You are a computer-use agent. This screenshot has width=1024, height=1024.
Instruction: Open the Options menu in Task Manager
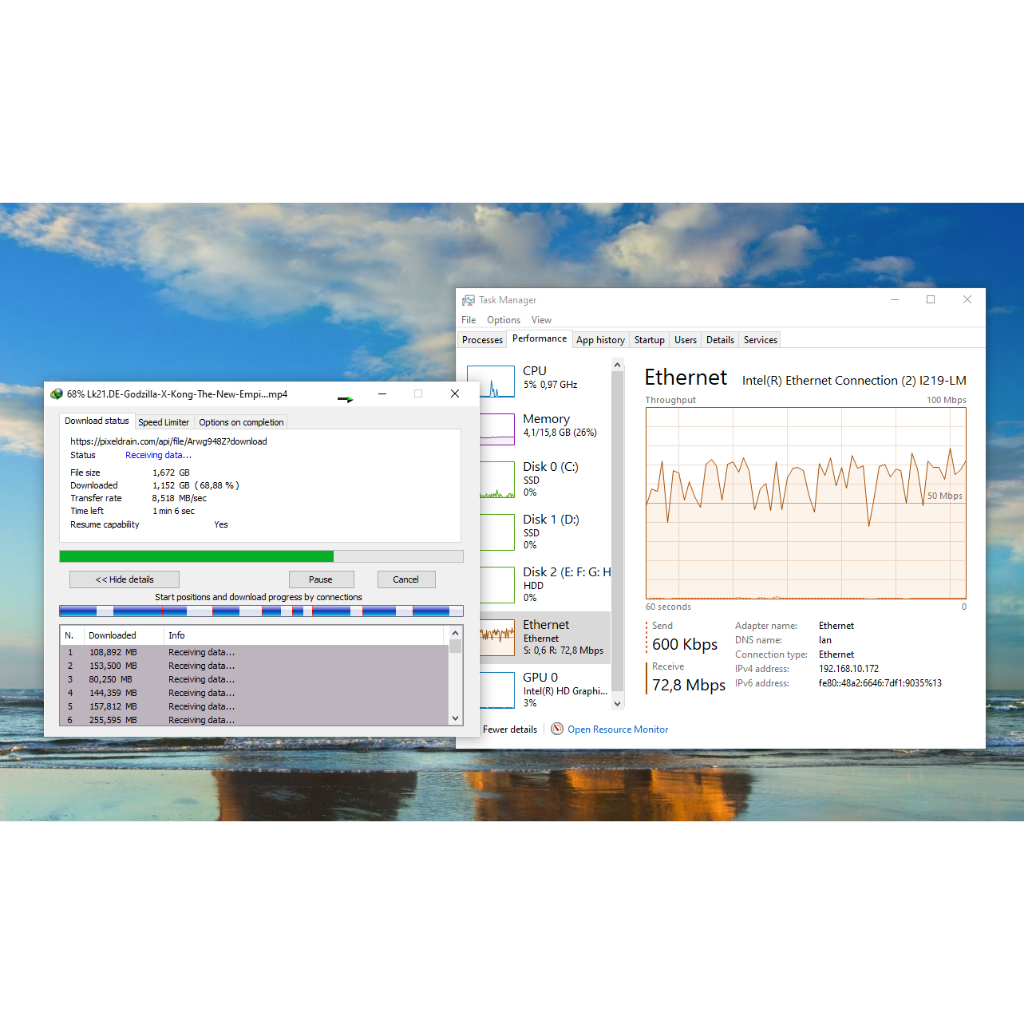click(x=503, y=320)
